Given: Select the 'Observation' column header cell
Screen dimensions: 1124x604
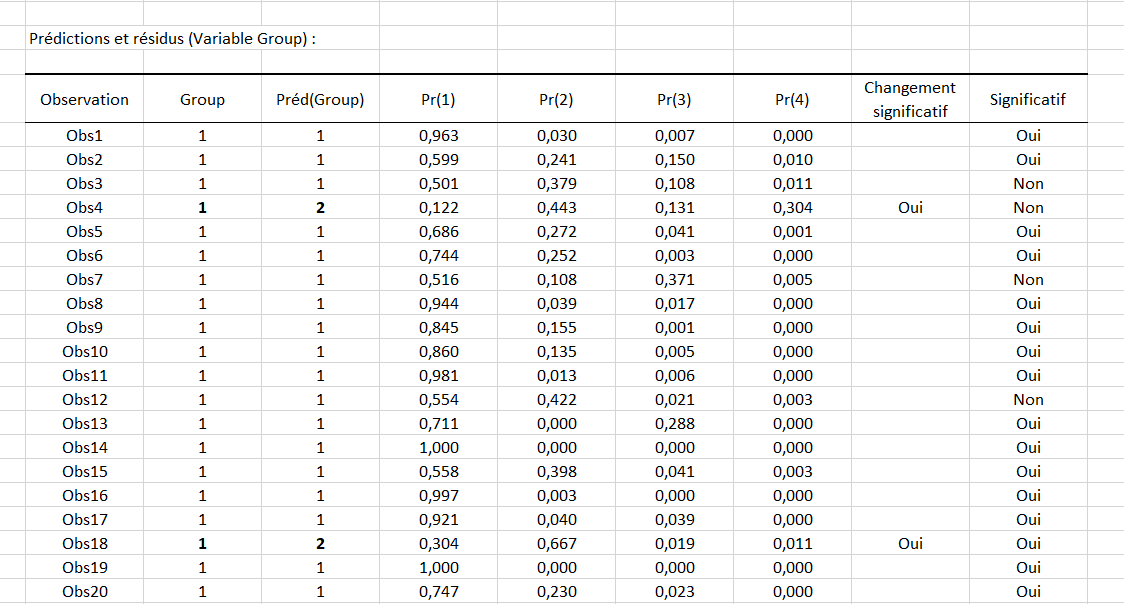Looking at the screenshot, I should pyautogui.click(x=84, y=100).
